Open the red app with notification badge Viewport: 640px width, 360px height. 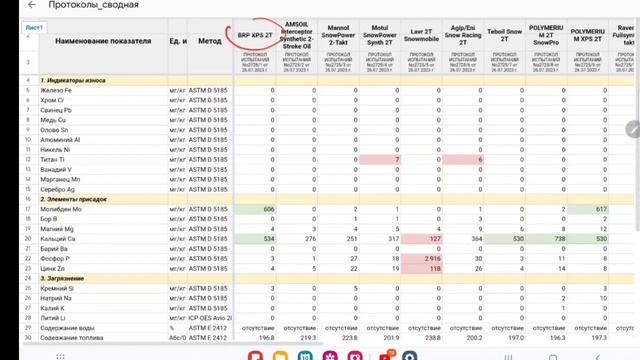[x=387, y=355]
